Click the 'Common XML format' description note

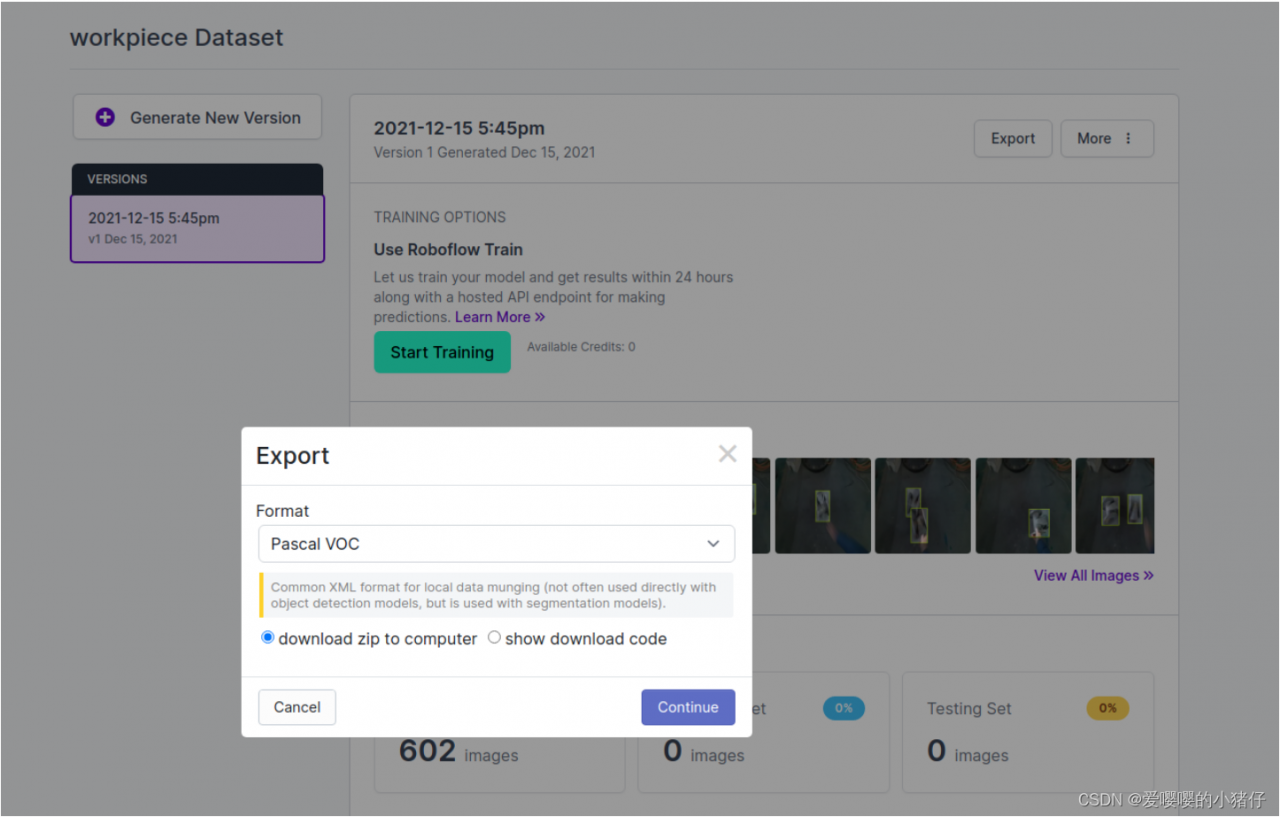click(496, 595)
